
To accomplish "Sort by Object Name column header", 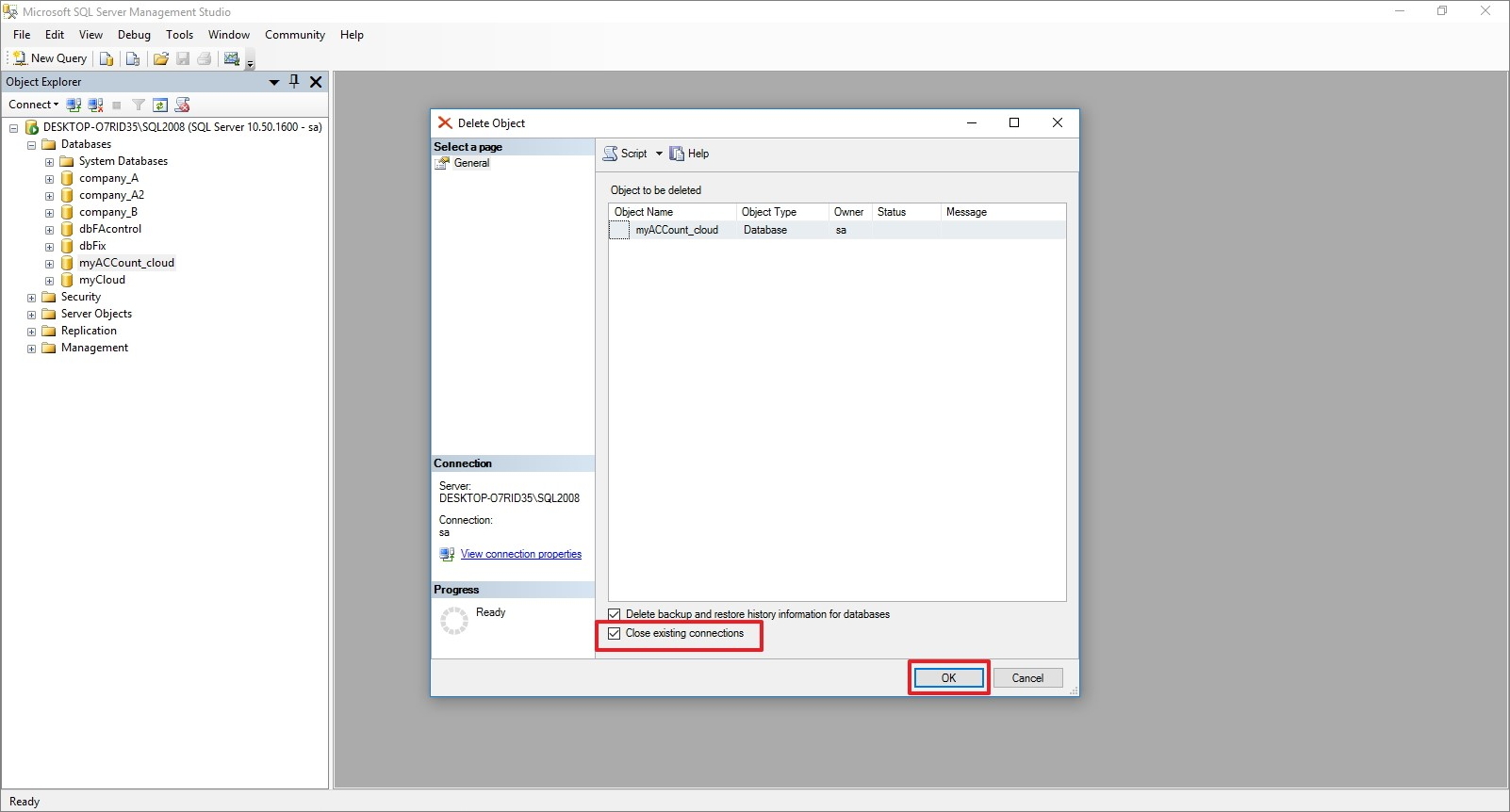I will [x=672, y=212].
